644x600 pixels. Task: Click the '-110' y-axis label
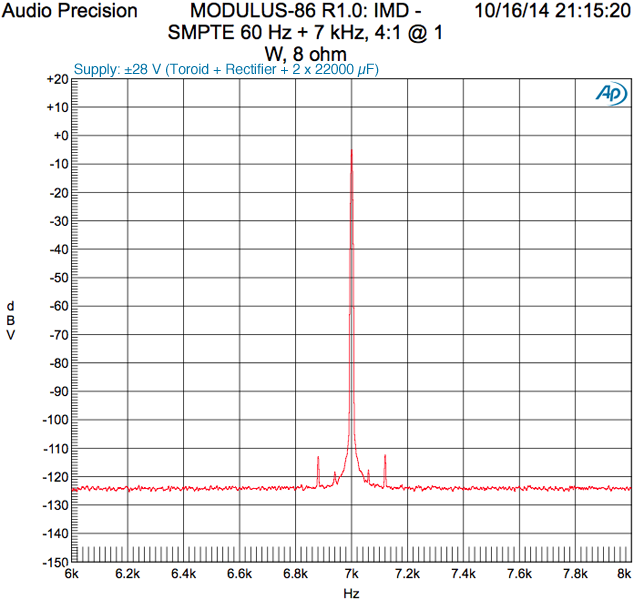click(55, 449)
